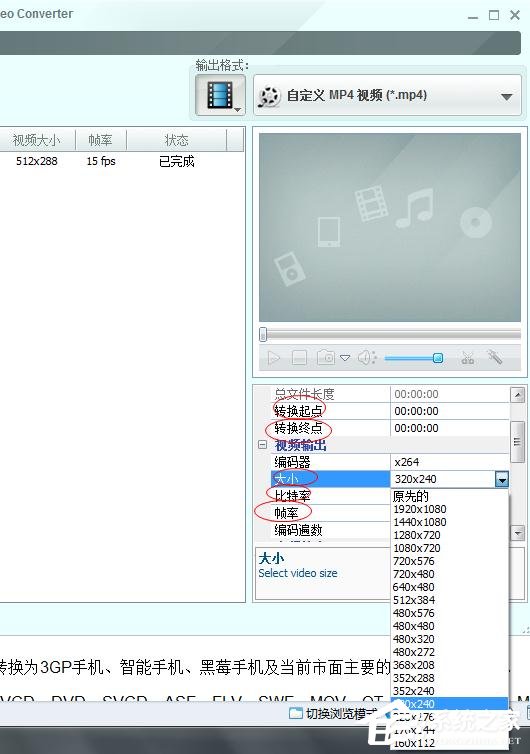Choose 720x576 in the size list

click(x=449, y=561)
